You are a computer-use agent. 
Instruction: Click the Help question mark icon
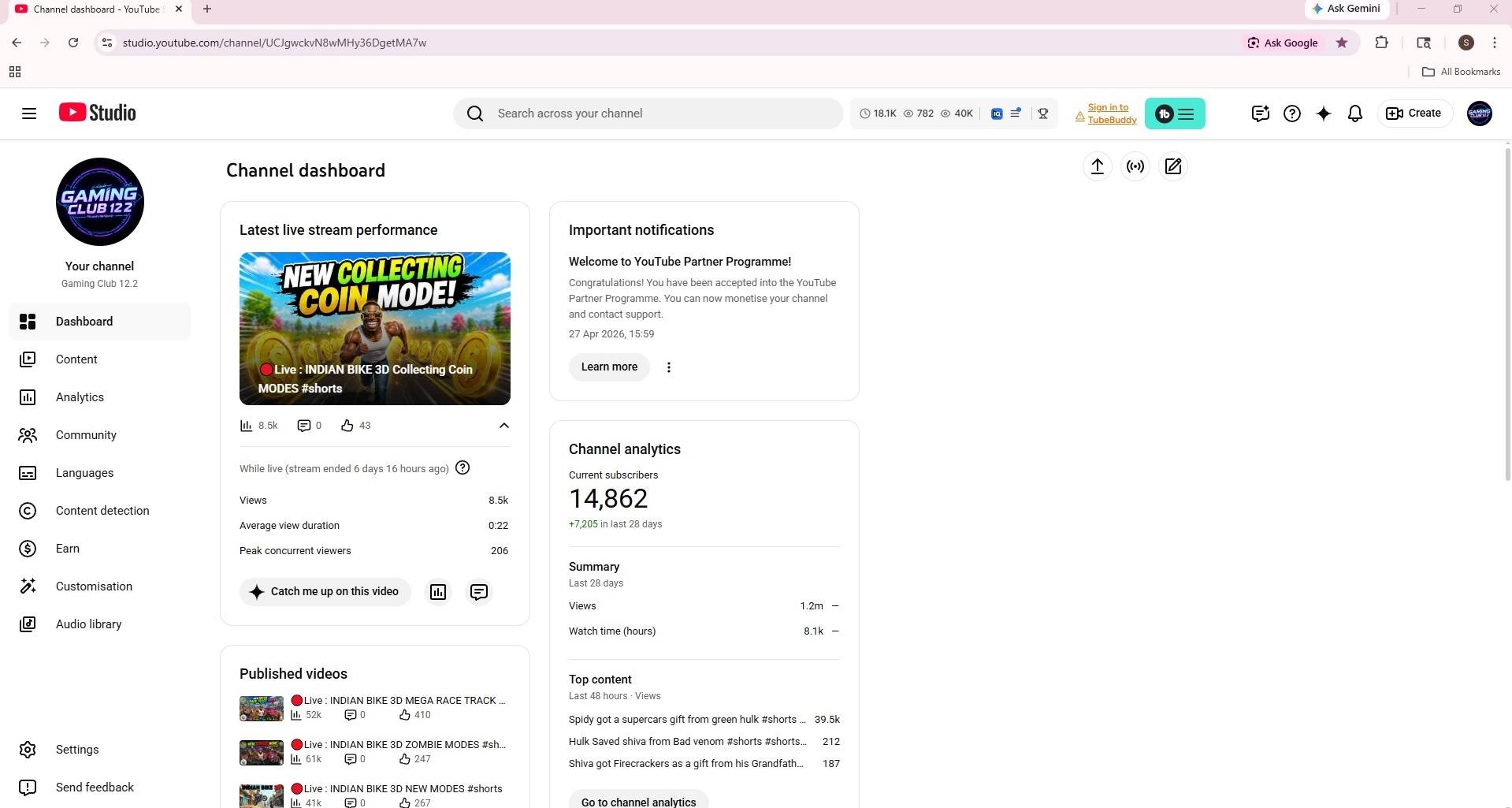(1291, 114)
